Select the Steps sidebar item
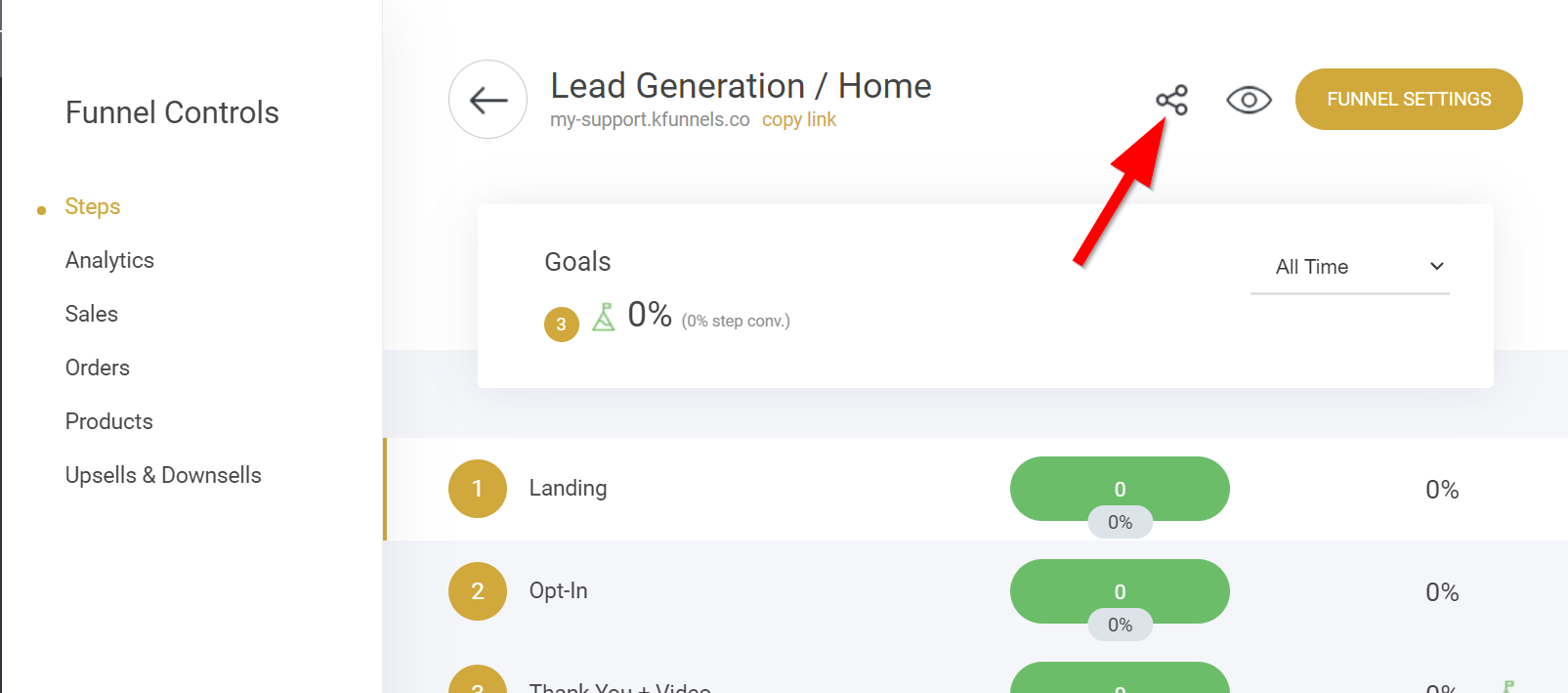This screenshot has height=693, width=1568. [x=93, y=206]
